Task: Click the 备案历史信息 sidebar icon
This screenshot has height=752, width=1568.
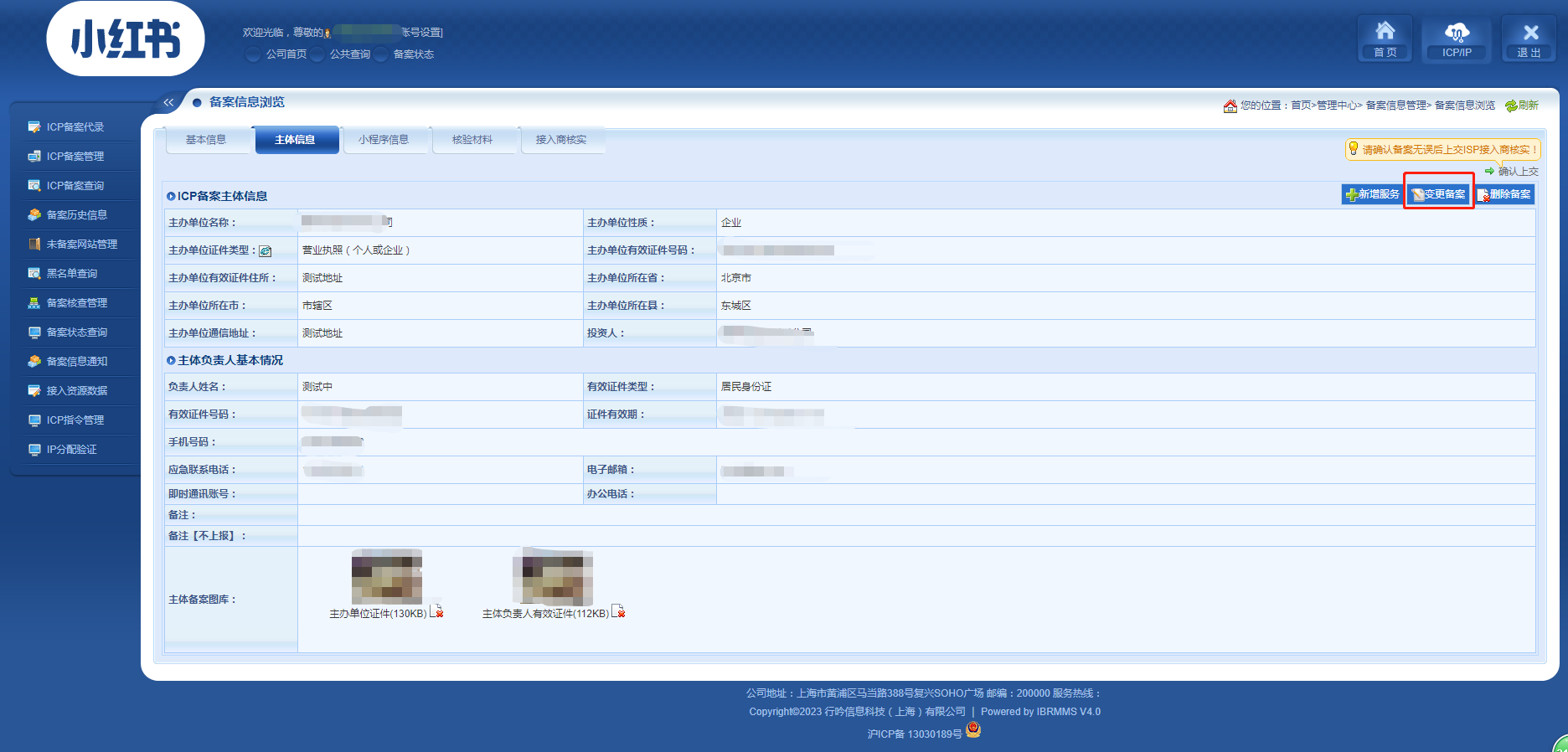Action: 34,215
